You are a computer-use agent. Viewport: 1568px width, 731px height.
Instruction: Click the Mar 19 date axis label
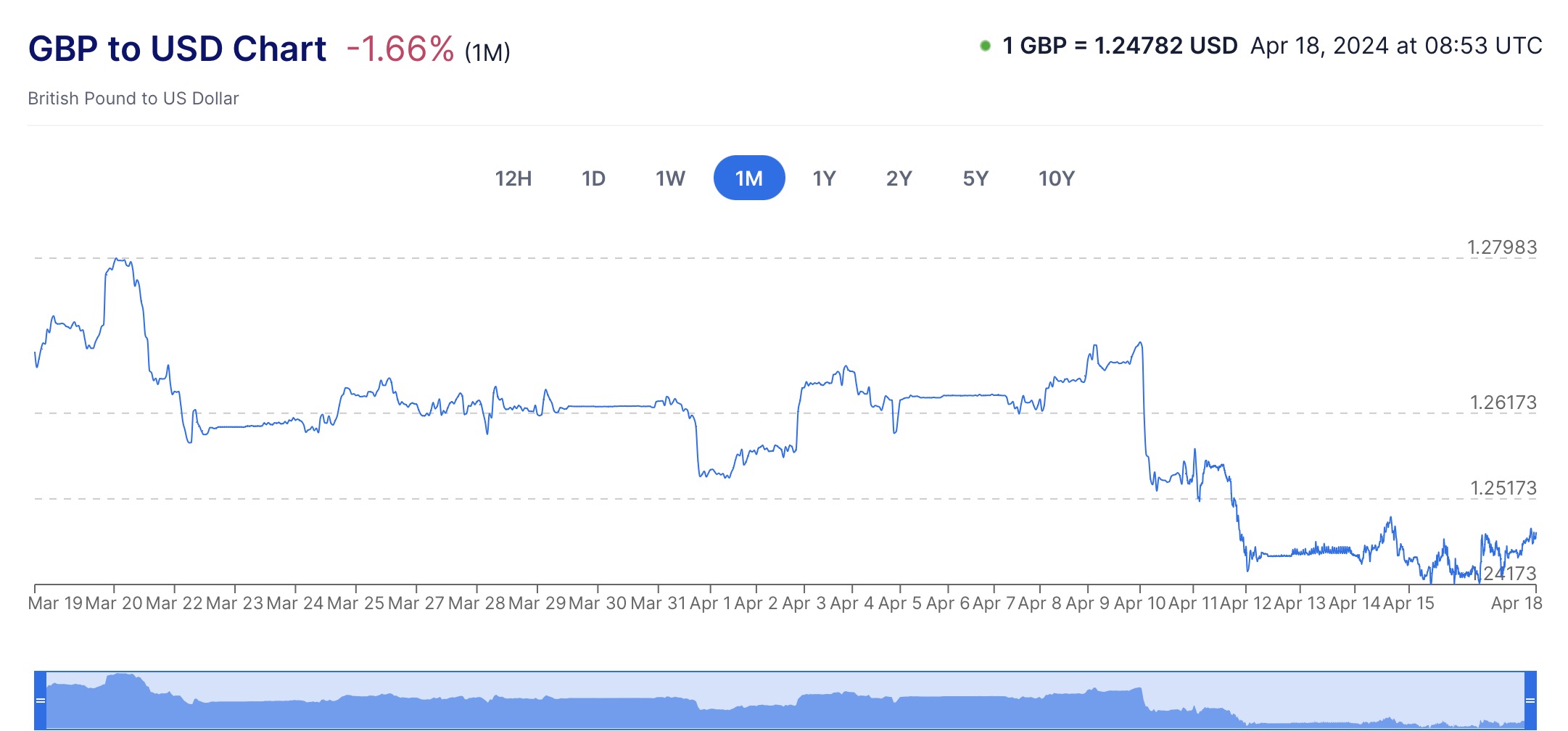coord(54,603)
